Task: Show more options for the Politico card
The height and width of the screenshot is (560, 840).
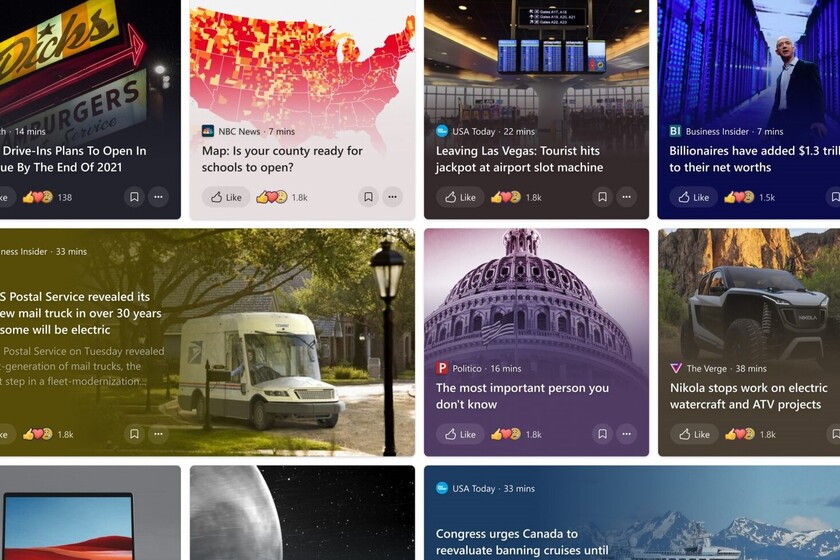Action: click(626, 434)
